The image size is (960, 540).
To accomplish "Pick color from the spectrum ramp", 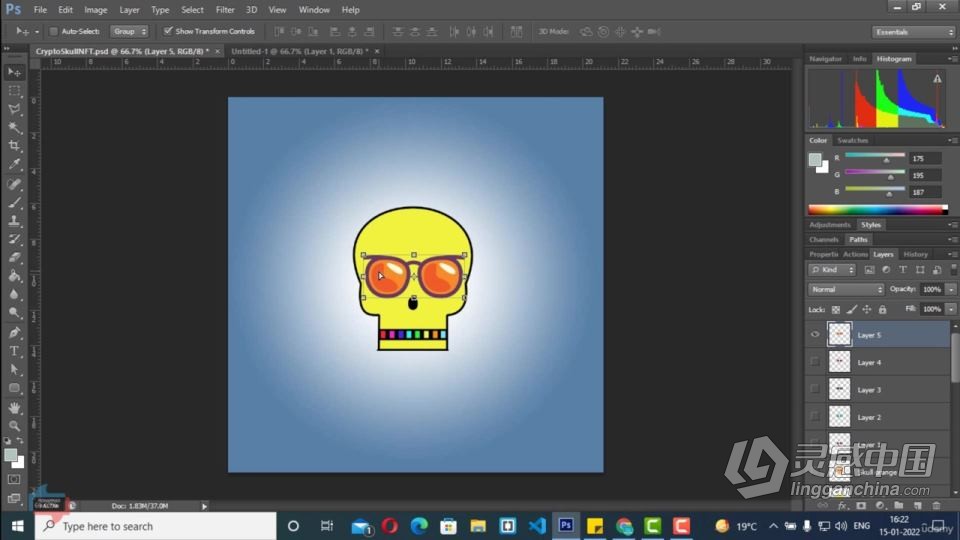I will [x=878, y=209].
